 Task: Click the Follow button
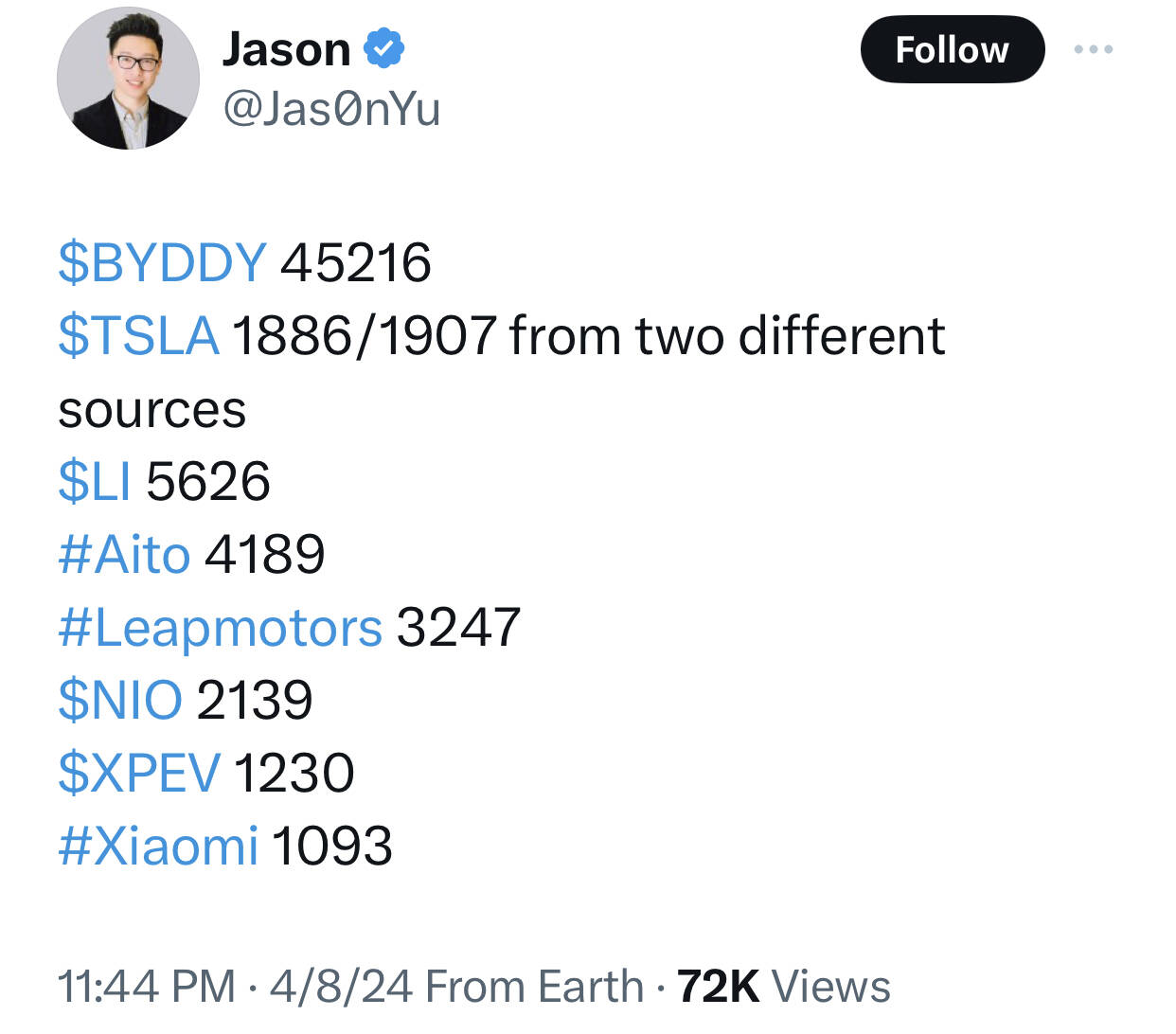point(952,49)
